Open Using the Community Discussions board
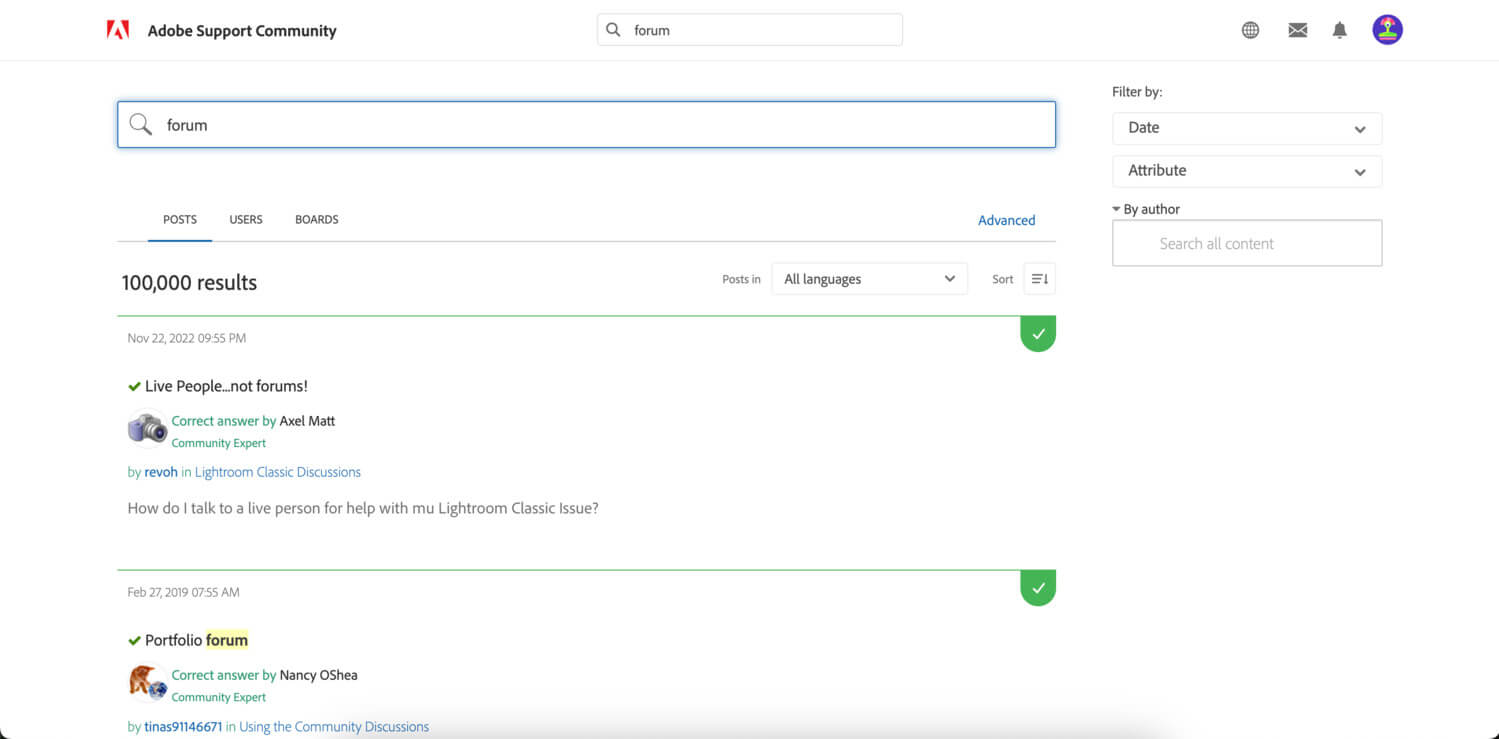 (x=334, y=727)
